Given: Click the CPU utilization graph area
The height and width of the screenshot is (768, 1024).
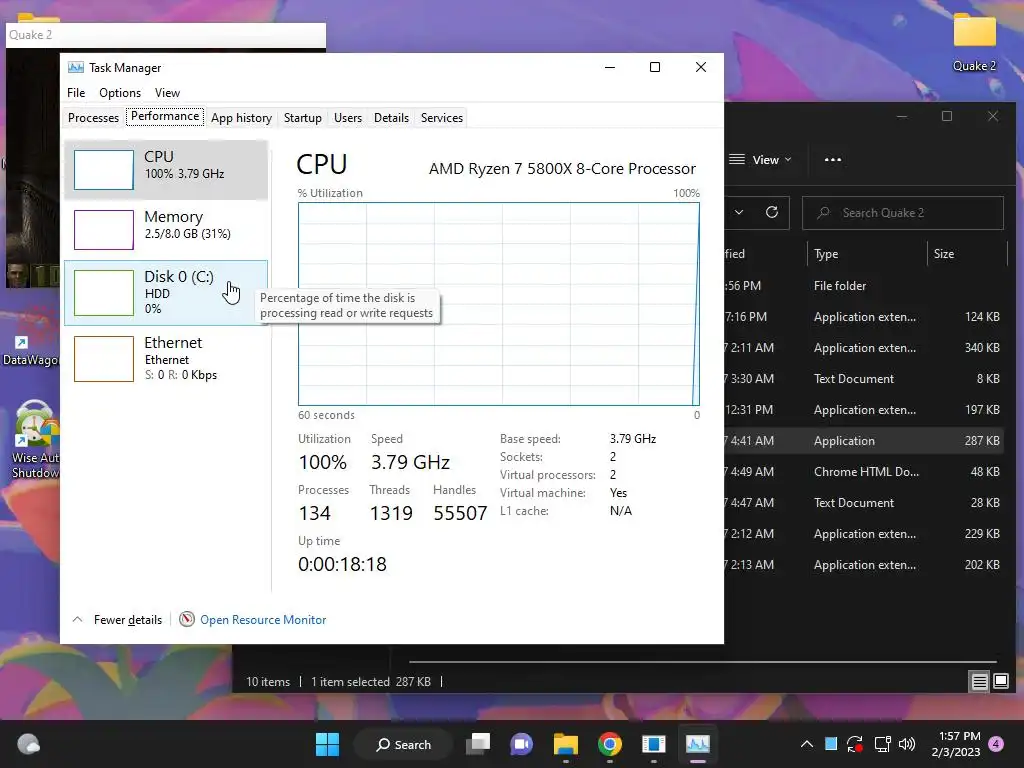Looking at the screenshot, I should [x=498, y=304].
